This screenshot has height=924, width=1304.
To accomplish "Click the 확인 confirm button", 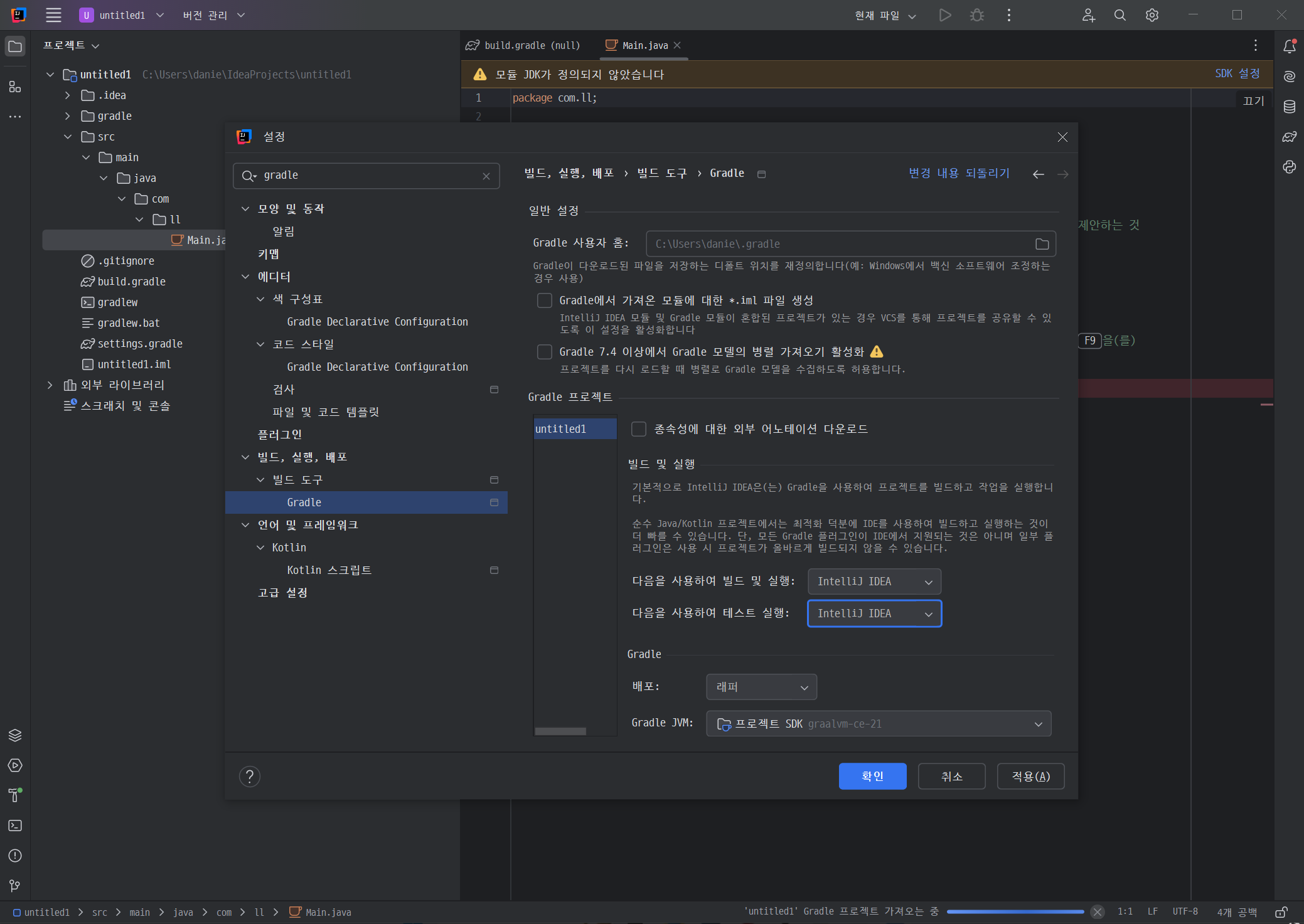I will point(872,777).
